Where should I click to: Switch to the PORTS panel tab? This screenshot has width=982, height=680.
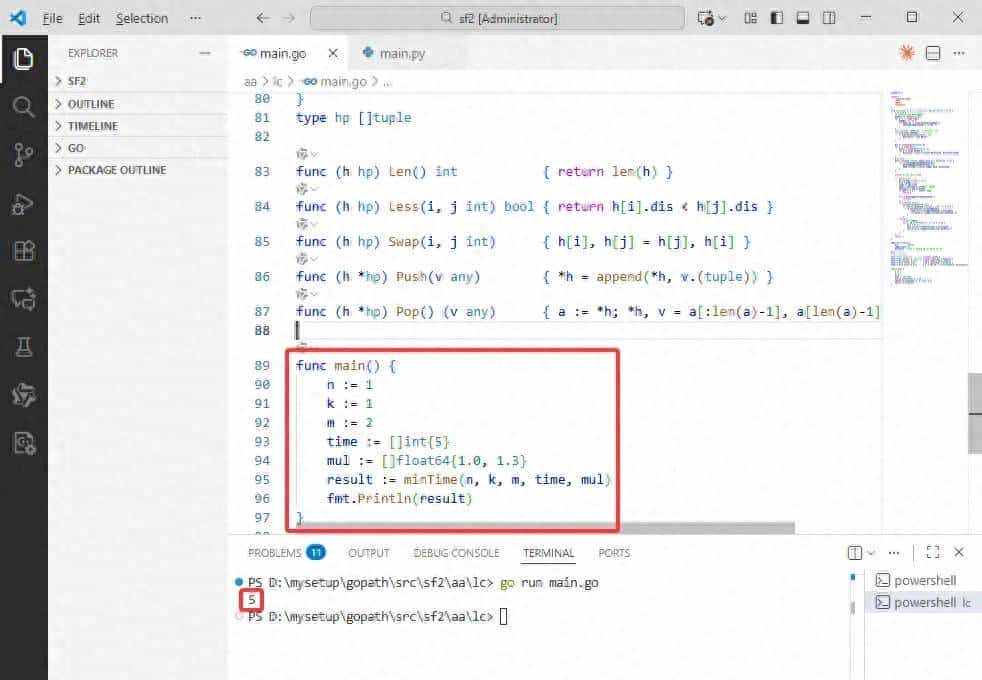click(614, 553)
